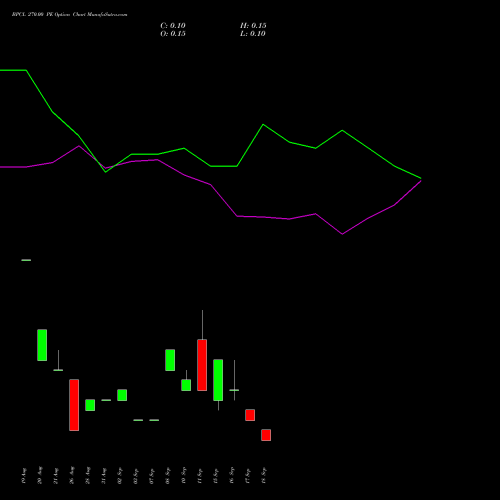
Task: Click the last red candle for 18 Sep
Action: 266,435
